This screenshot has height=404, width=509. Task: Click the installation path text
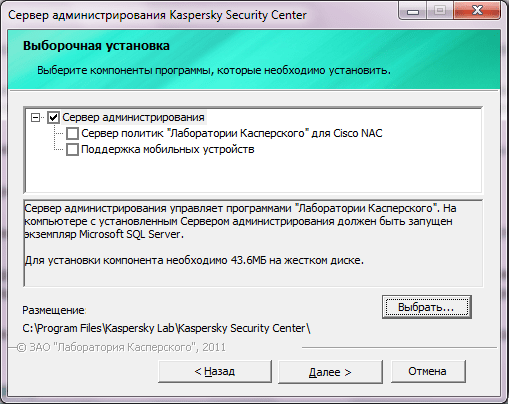pyautogui.click(x=166, y=328)
